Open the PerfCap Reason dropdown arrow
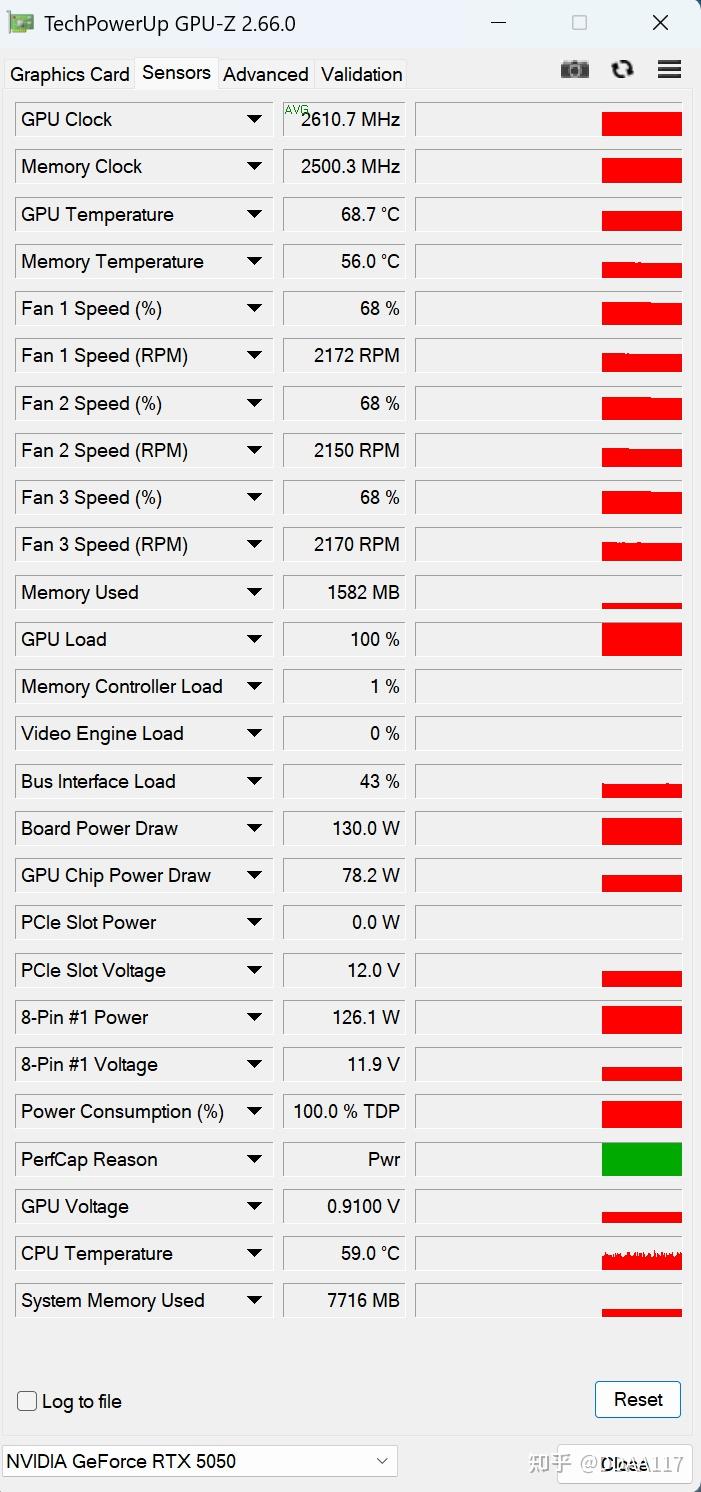701x1492 pixels. [x=254, y=1159]
